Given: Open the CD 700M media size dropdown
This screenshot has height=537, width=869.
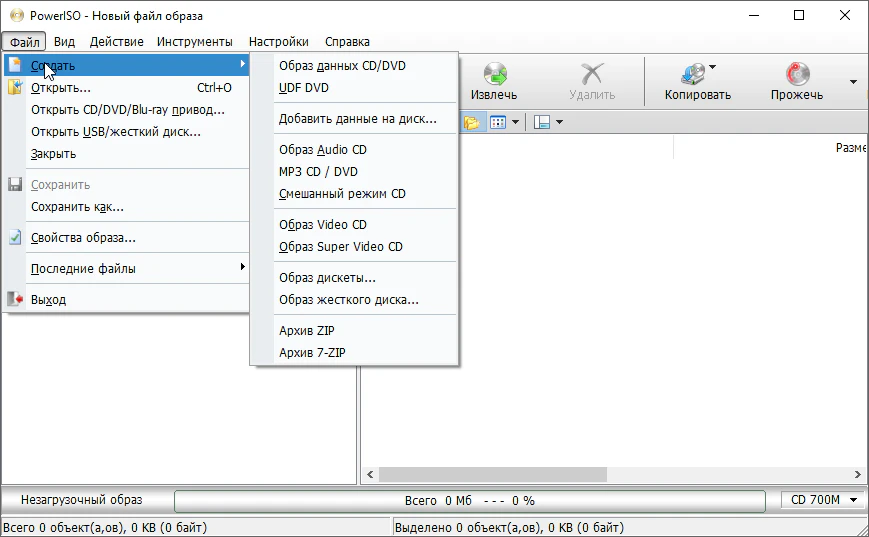Looking at the screenshot, I should coord(824,500).
